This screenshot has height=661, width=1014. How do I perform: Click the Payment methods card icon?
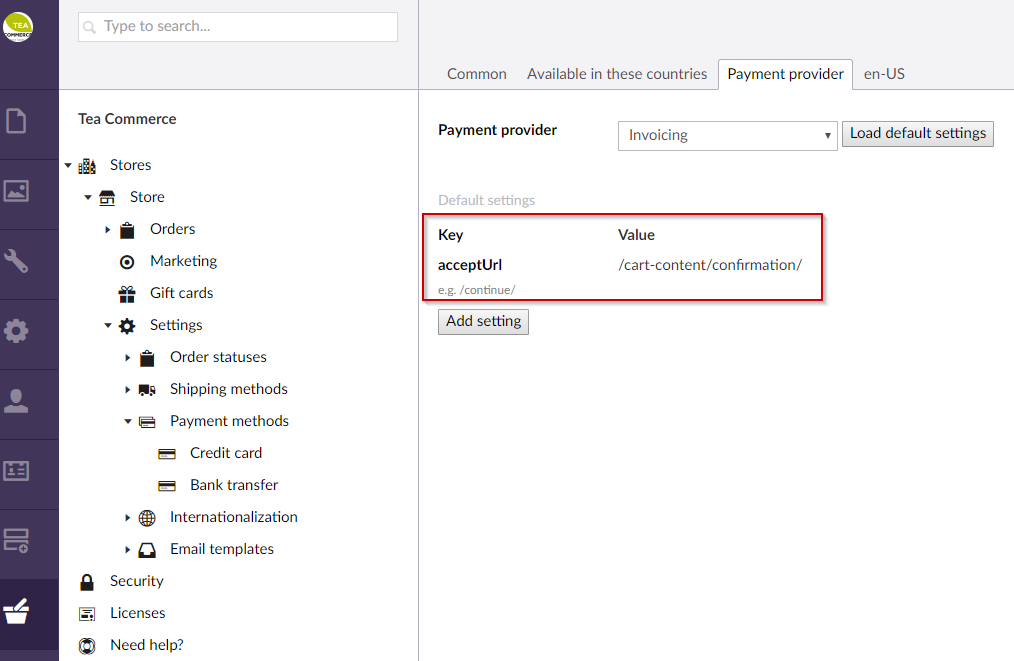point(147,422)
